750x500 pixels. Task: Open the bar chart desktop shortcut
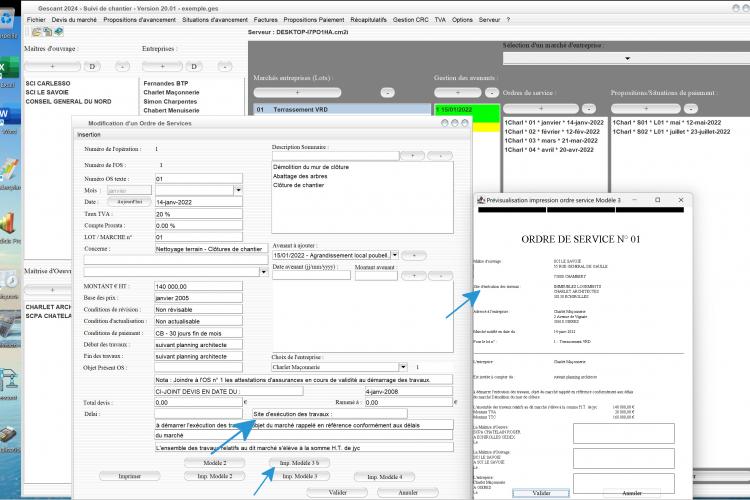(x=9, y=223)
